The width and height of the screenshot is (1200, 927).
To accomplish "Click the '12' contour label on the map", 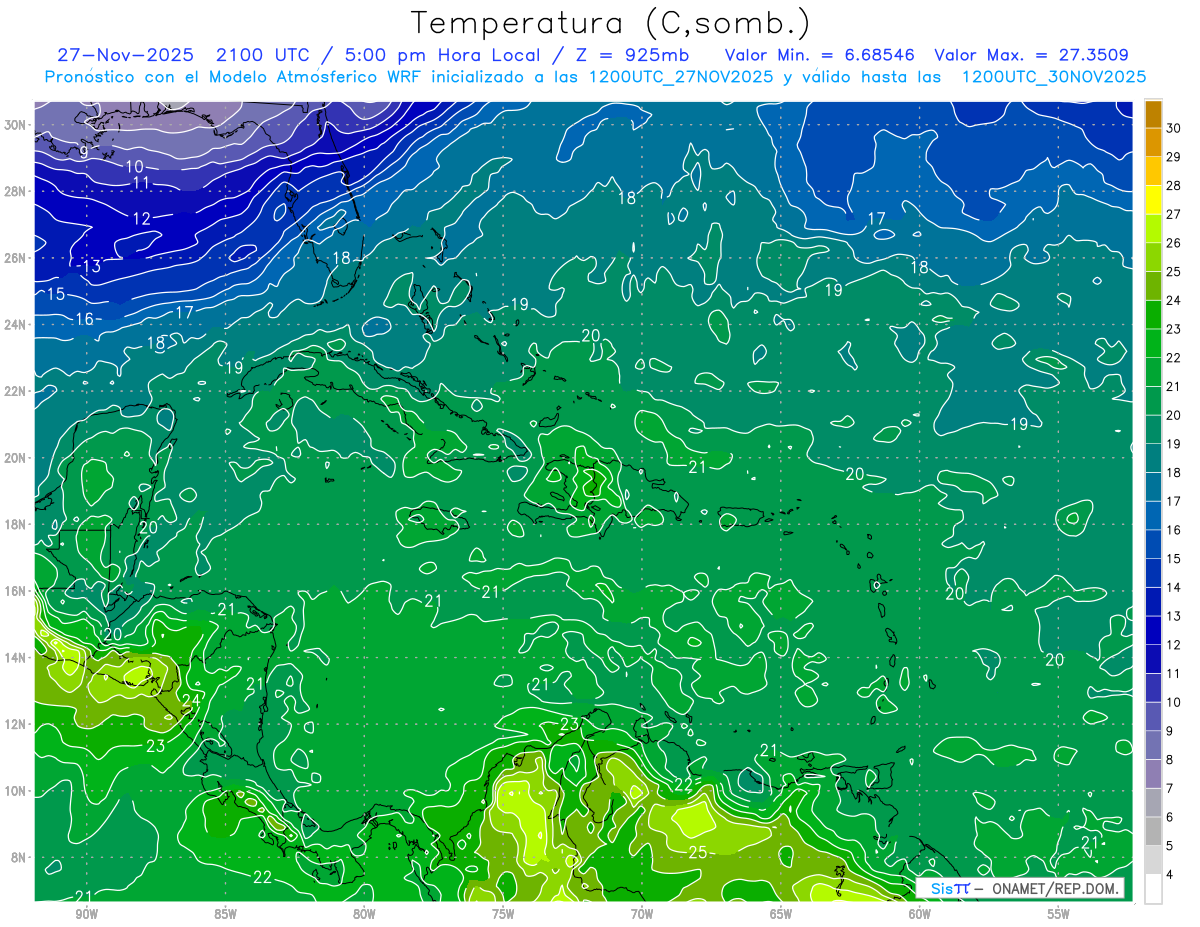I will [142, 219].
